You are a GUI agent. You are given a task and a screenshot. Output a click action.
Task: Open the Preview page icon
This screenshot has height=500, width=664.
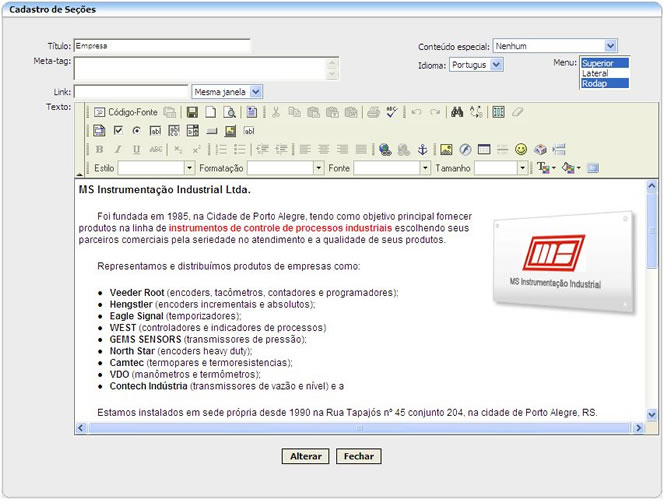click(230, 112)
